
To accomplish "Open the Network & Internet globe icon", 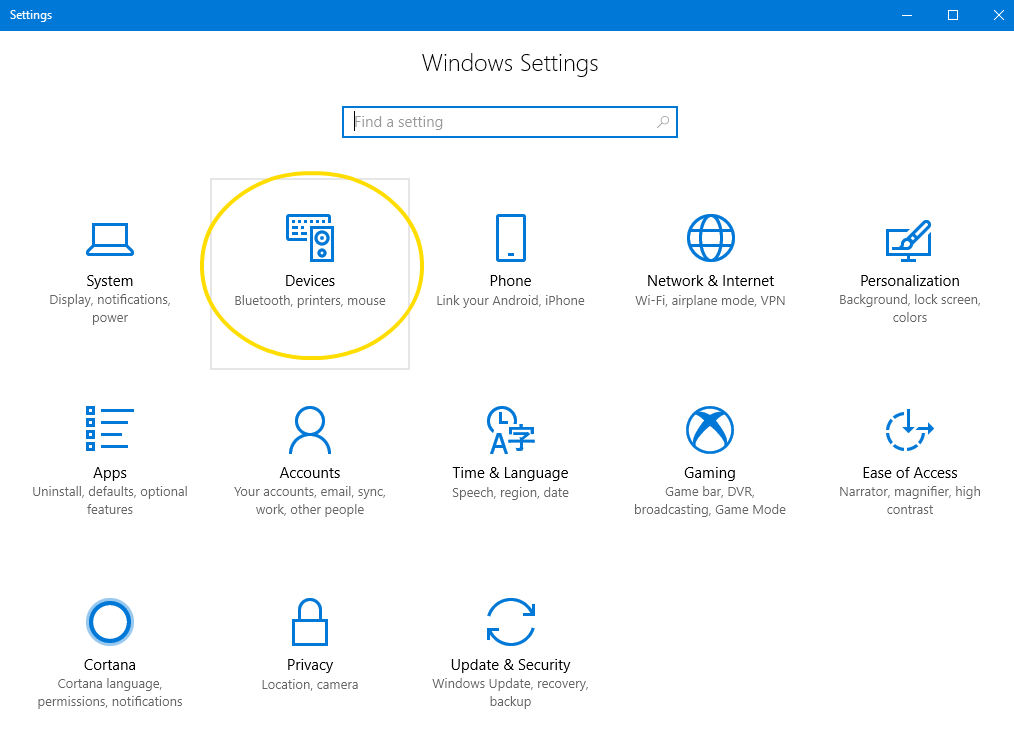I will point(711,238).
